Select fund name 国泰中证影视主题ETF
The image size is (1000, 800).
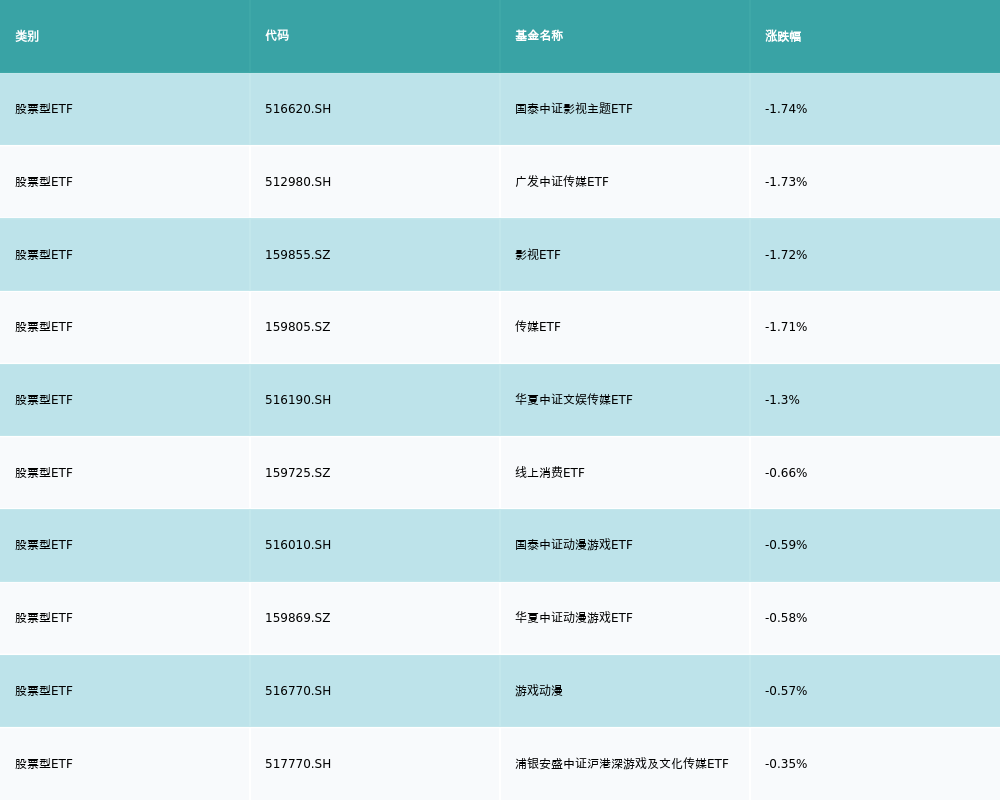coord(574,109)
